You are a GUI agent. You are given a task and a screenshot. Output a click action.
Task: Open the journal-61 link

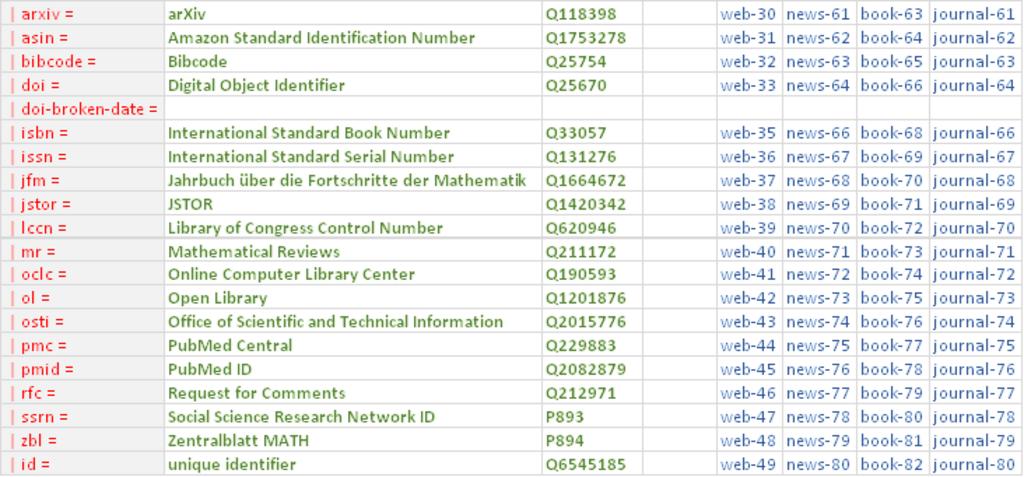click(974, 14)
